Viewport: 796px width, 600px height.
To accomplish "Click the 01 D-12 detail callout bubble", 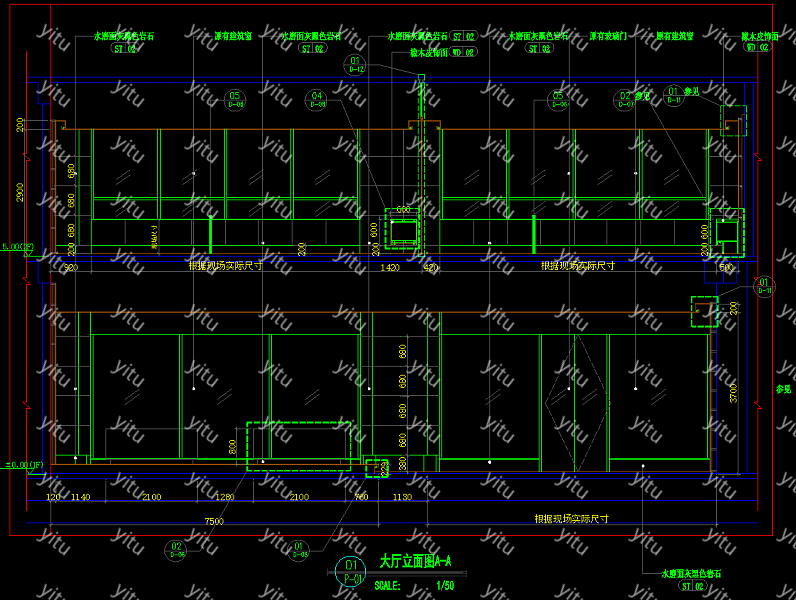I will tap(356, 65).
